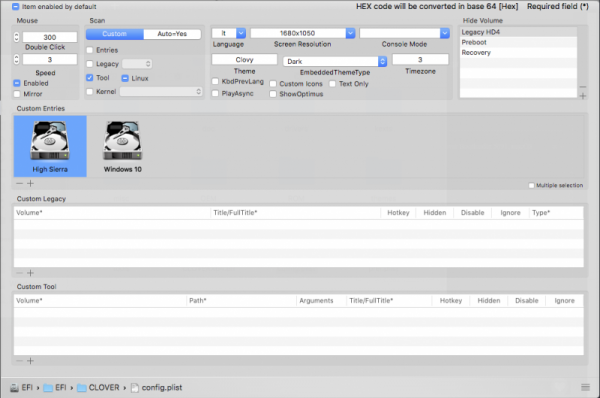This screenshot has width=600, height=398.
Task: Click Custom Legacy Ignore column header
Action: click(x=510, y=213)
